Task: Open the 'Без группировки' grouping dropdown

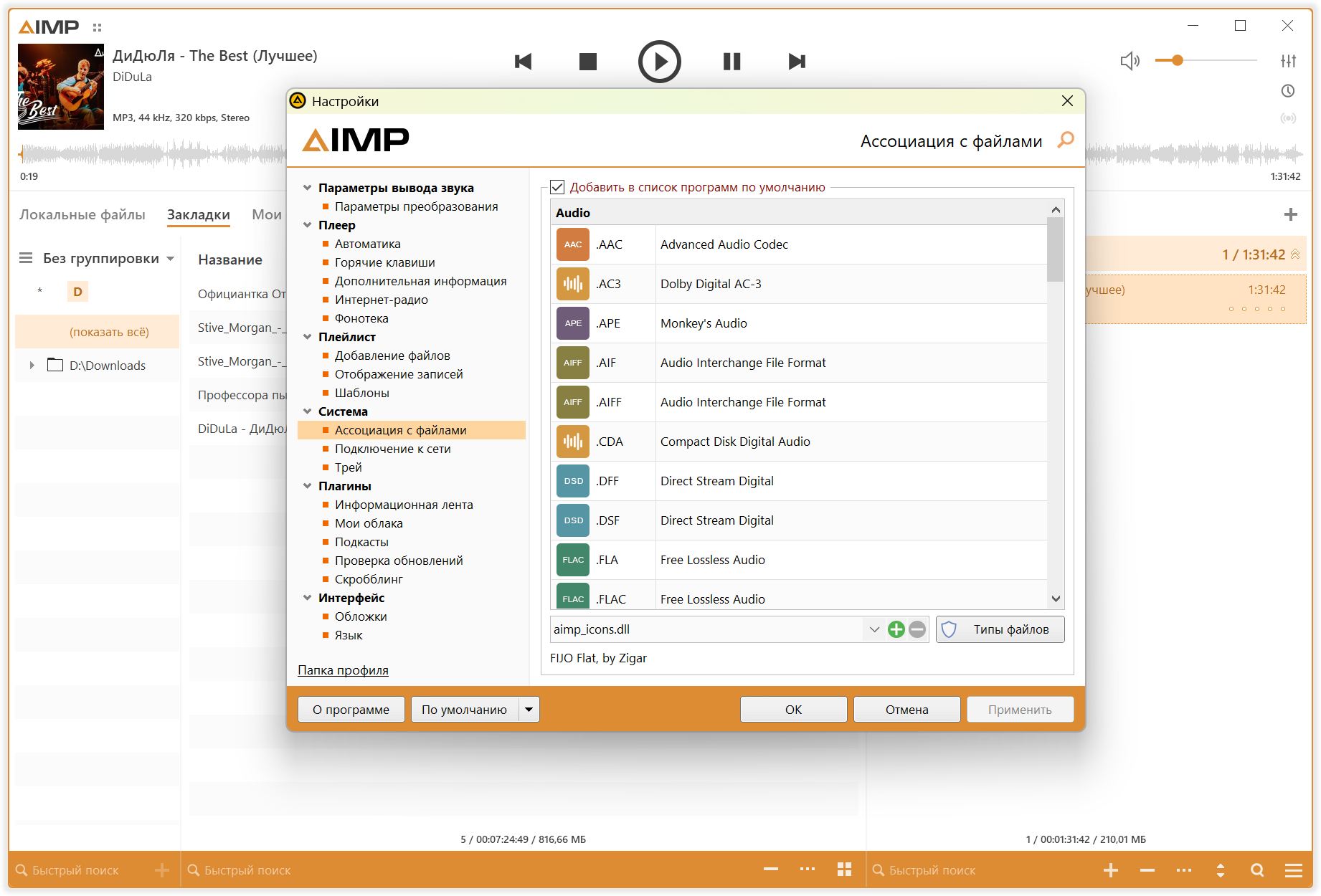Action: point(171,259)
